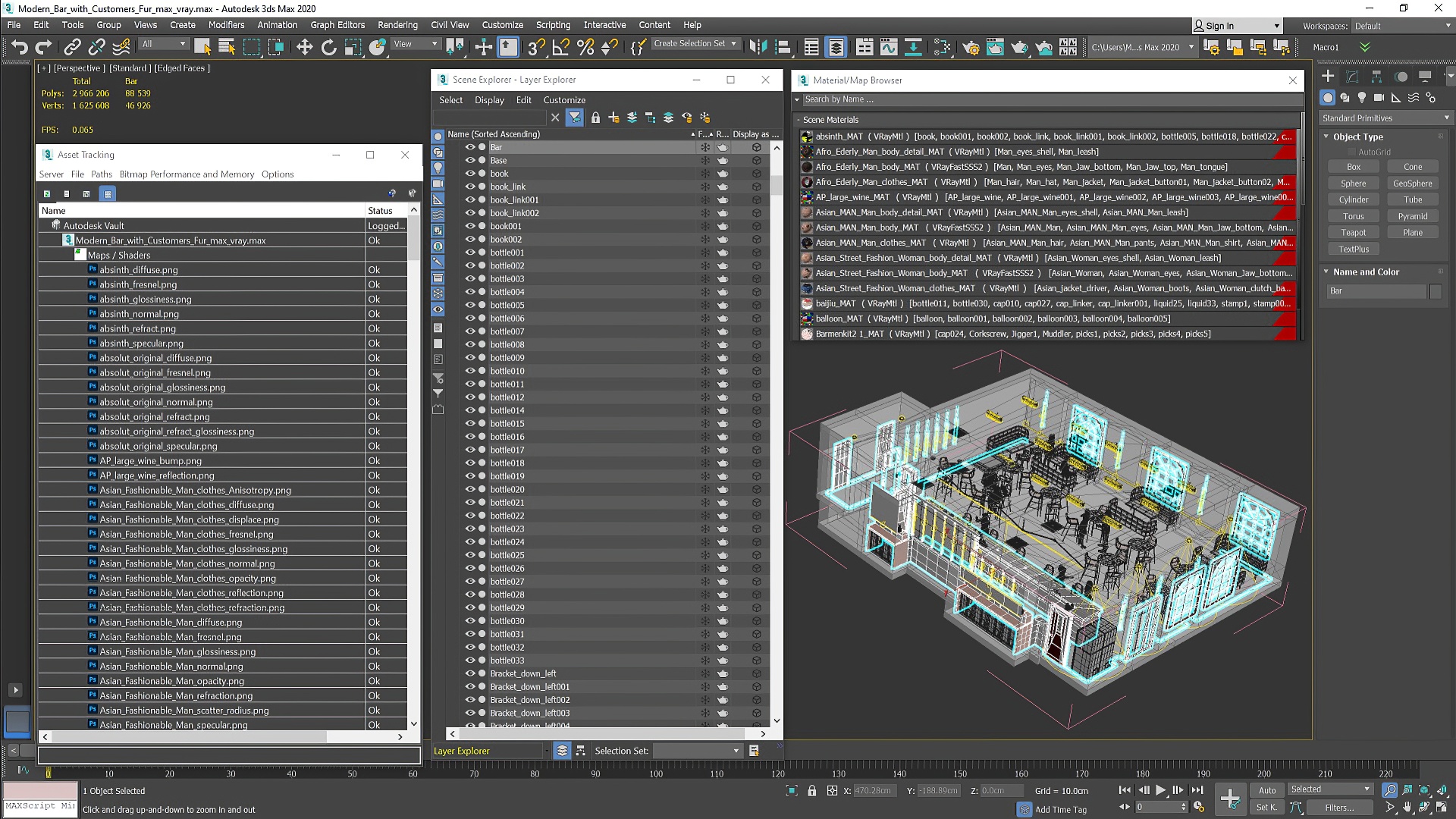Open Customize menu in Scene Explorer

(564, 100)
